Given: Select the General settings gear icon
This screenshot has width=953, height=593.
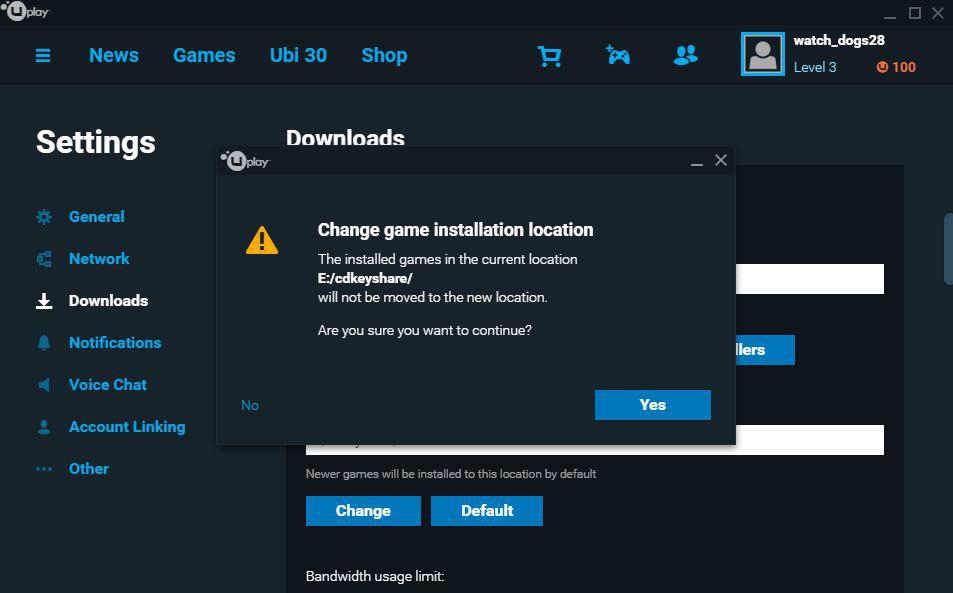Looking at the screenshot, I should [42, 216].
